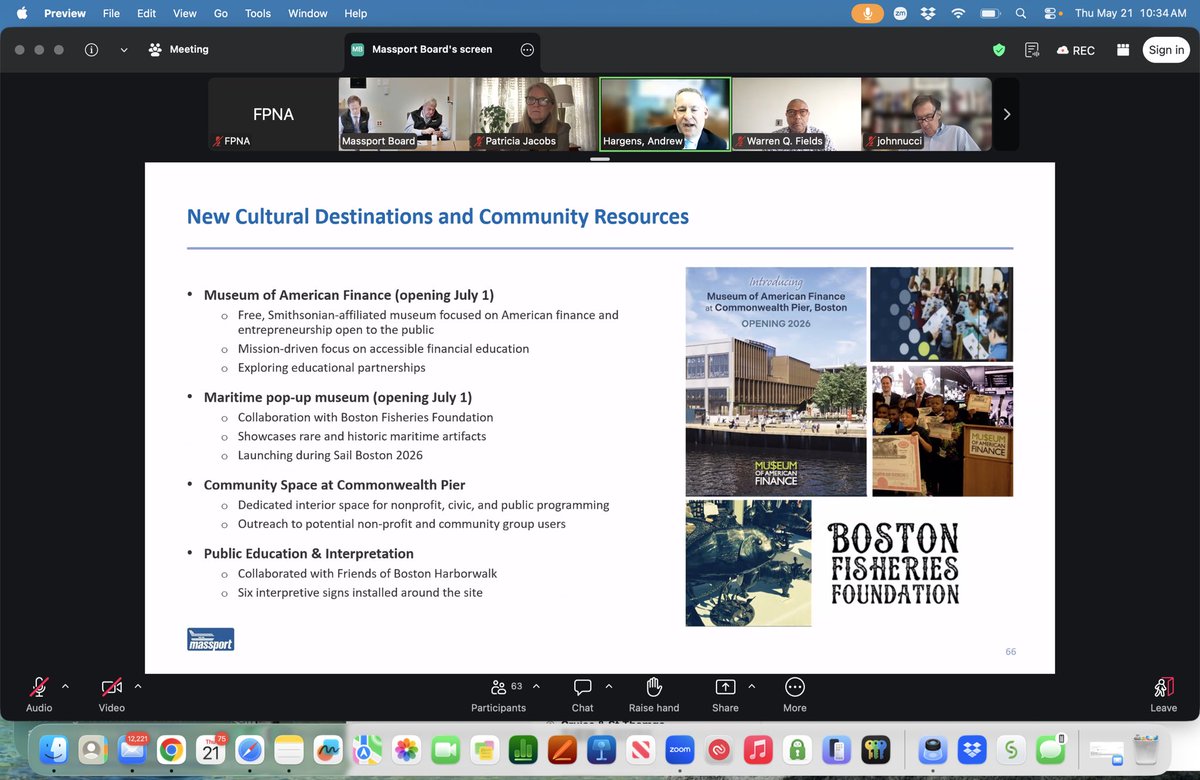The height and width of the screenshot is (780, 1200).
Task: Open the Wi-Fi menu bar icon
Action: (959, 14)
